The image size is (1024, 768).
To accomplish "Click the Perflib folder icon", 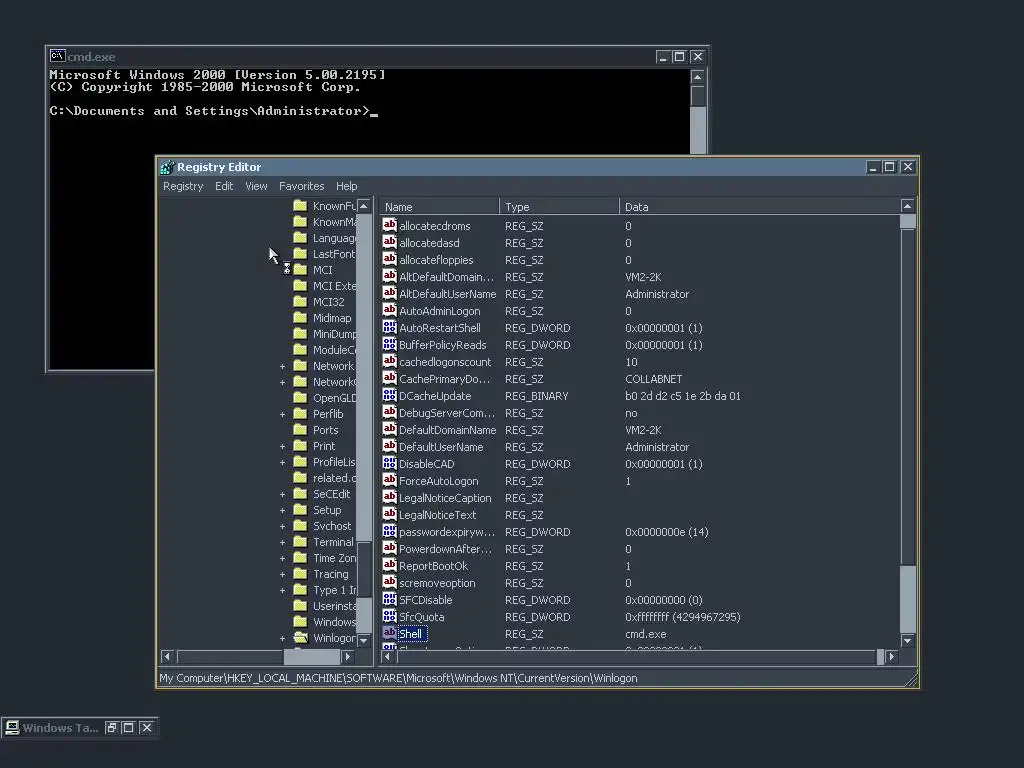I will [300, 413].
